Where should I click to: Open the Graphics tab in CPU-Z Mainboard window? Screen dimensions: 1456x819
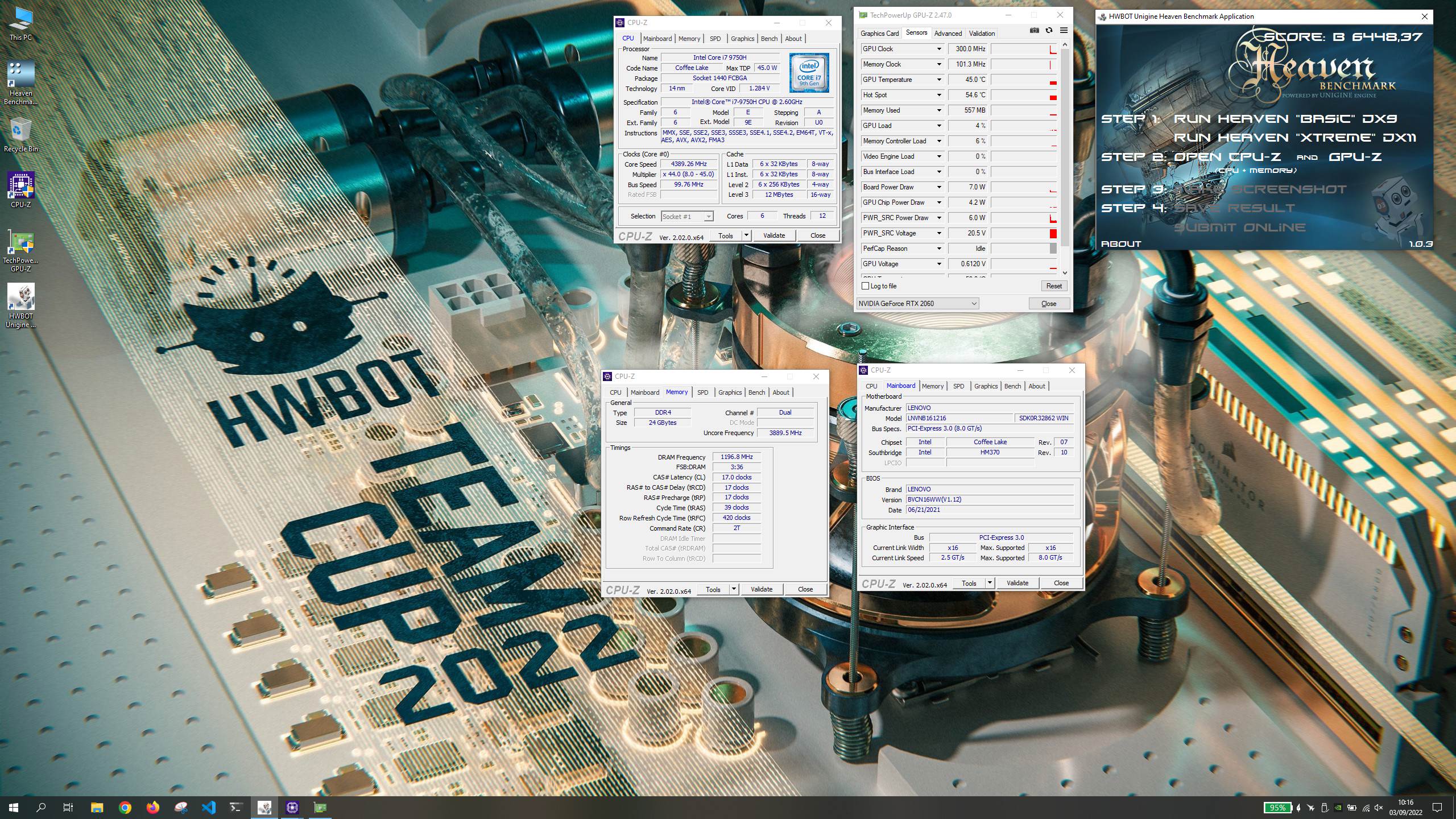(x=986, y=386)
